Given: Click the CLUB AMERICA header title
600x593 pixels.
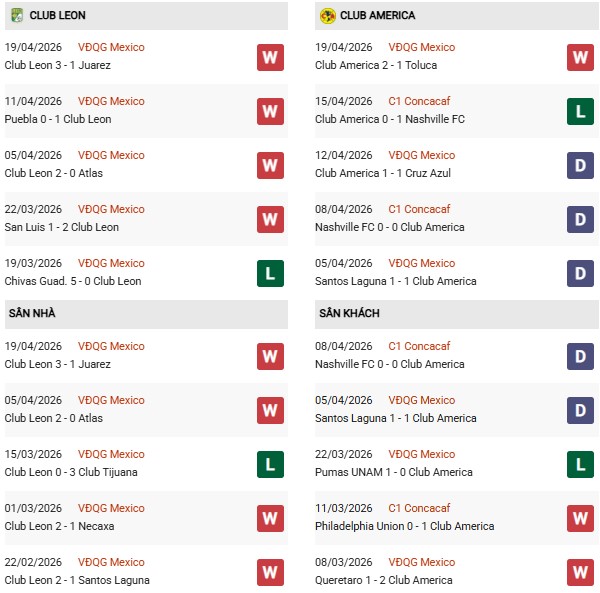Looking at the screenshot, I should [378, 16].
